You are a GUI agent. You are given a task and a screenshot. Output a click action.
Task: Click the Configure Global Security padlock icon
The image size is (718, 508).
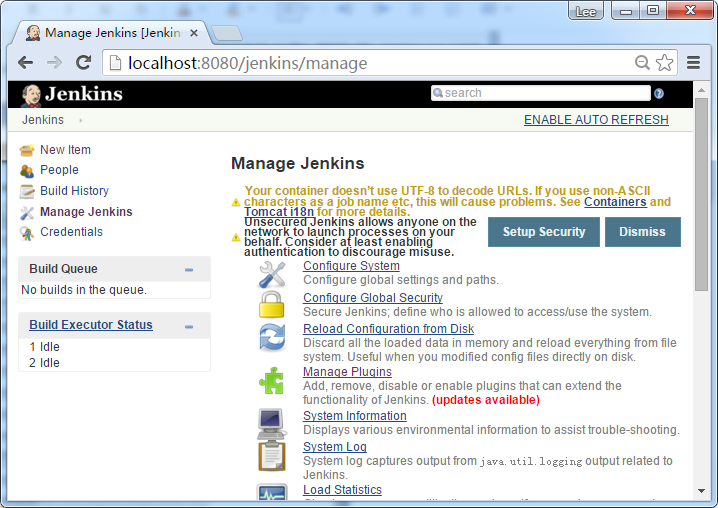click(272, 305)
